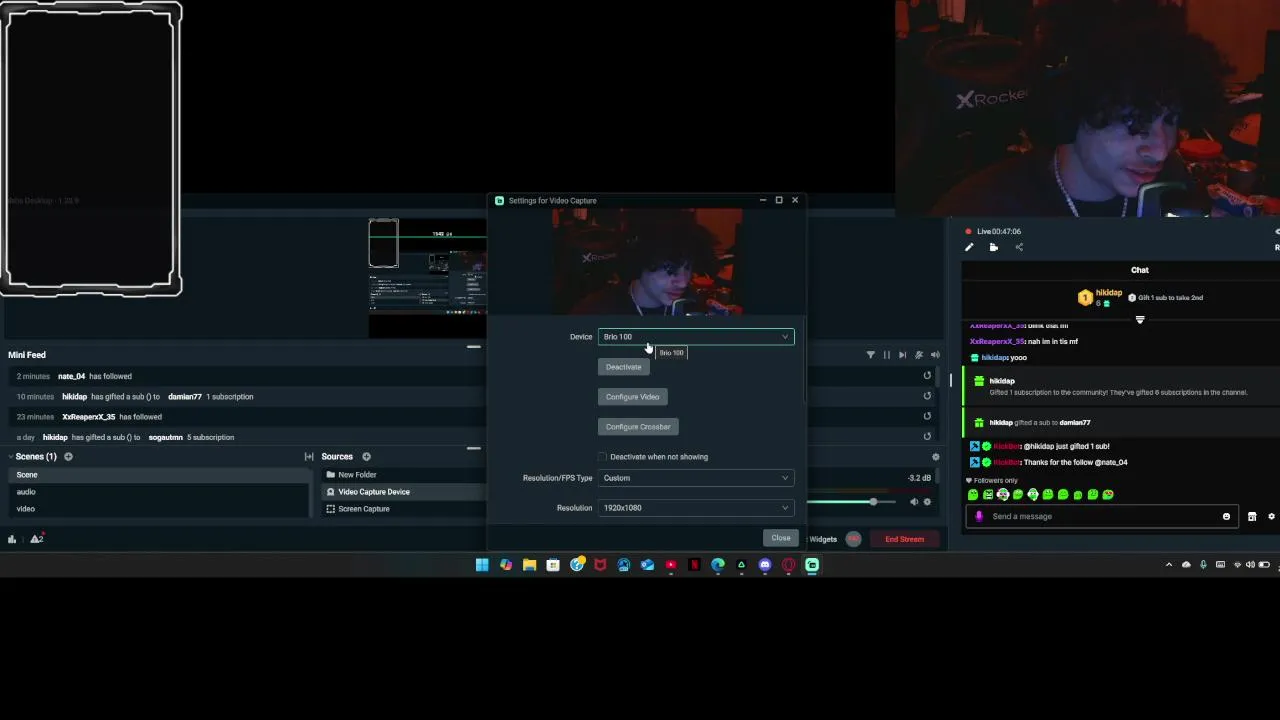Select the audio scene

click(158, 492)
